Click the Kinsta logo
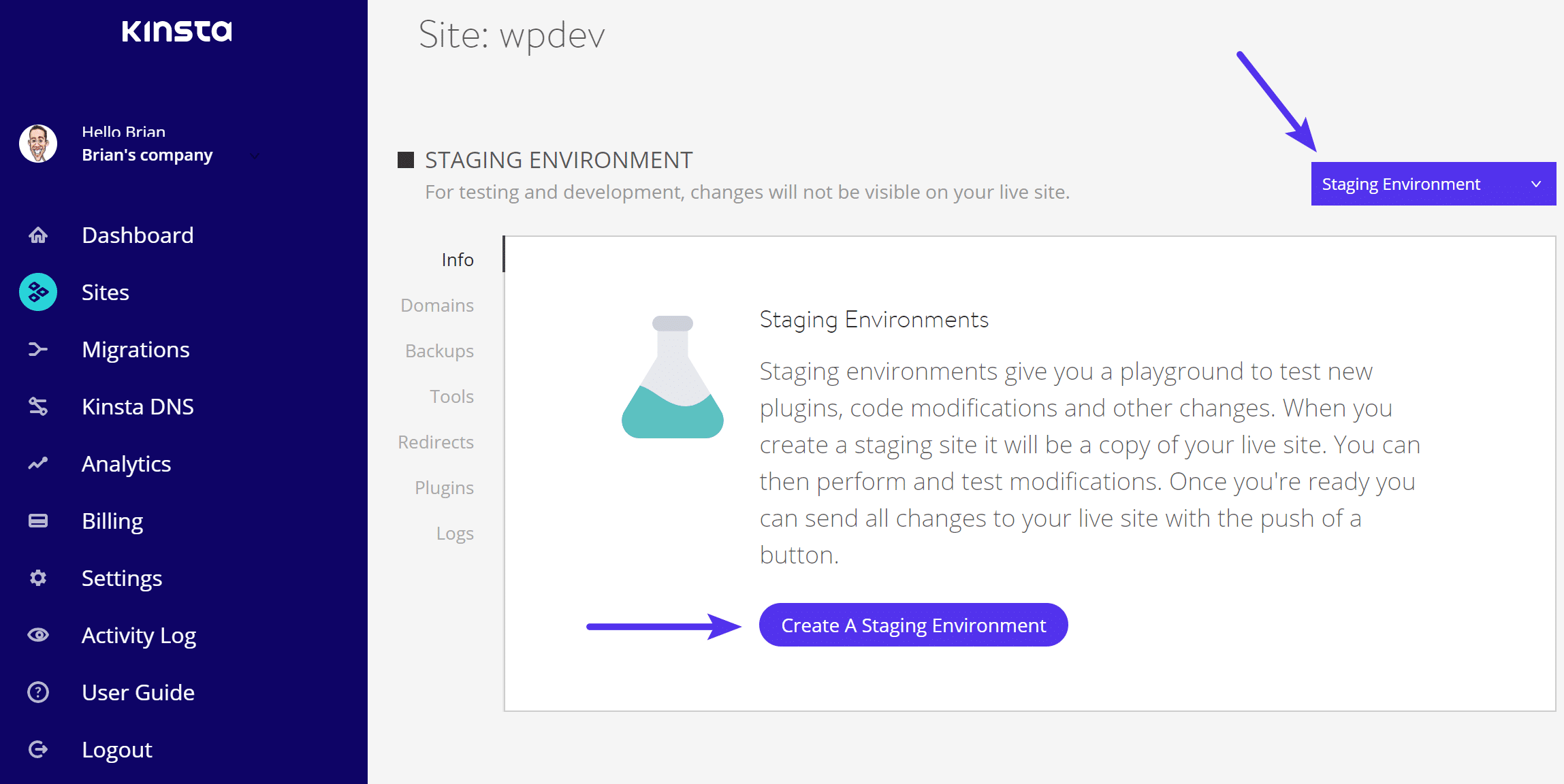1564x784 pixels. point(177,31)
